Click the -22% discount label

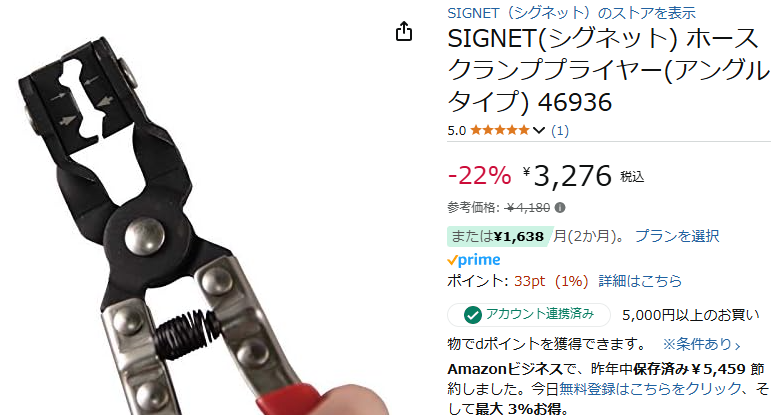click(x=479, y=176)
